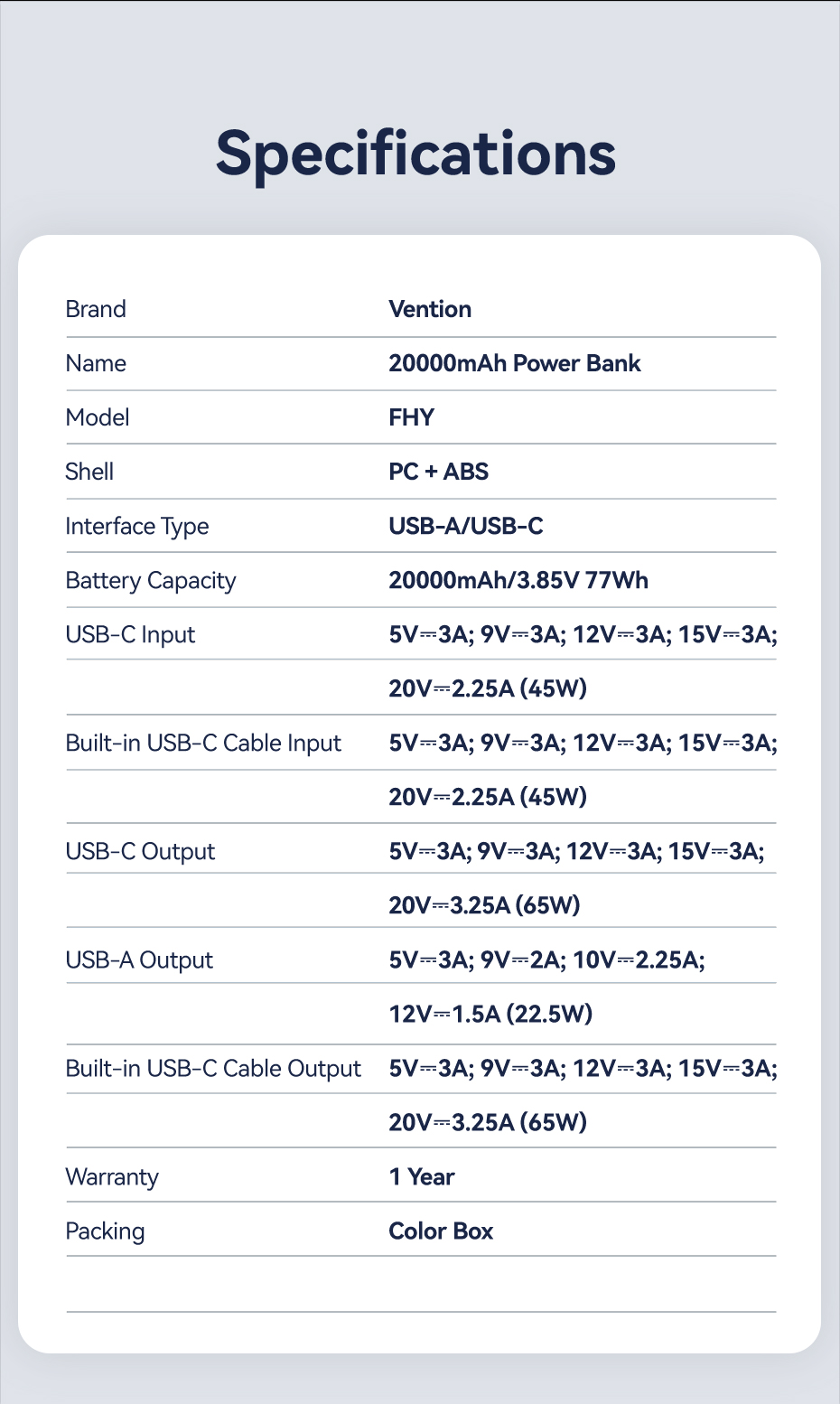Select the 20000mAh/3.85V 77Wh value
840x1404 pixels.
[x=518, y=580]
